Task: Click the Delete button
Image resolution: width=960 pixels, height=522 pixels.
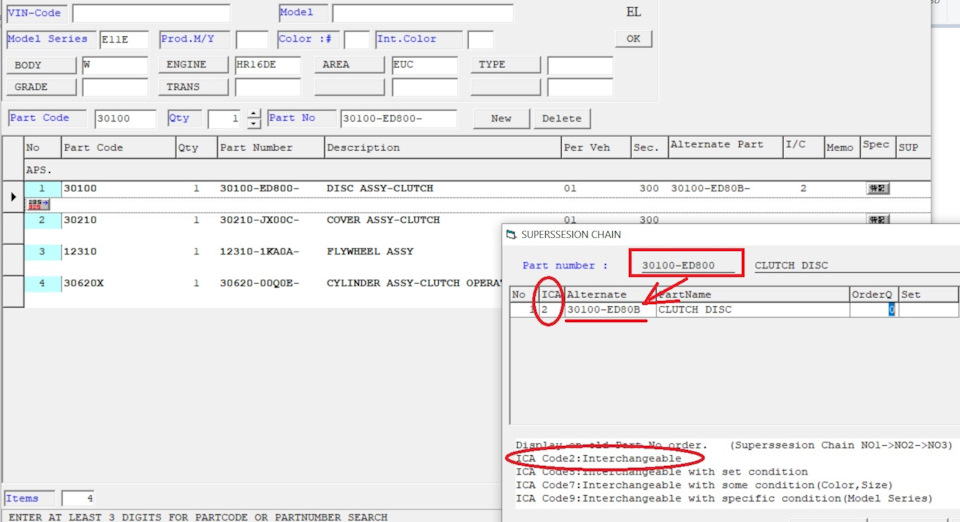Action: click(561, 118)
